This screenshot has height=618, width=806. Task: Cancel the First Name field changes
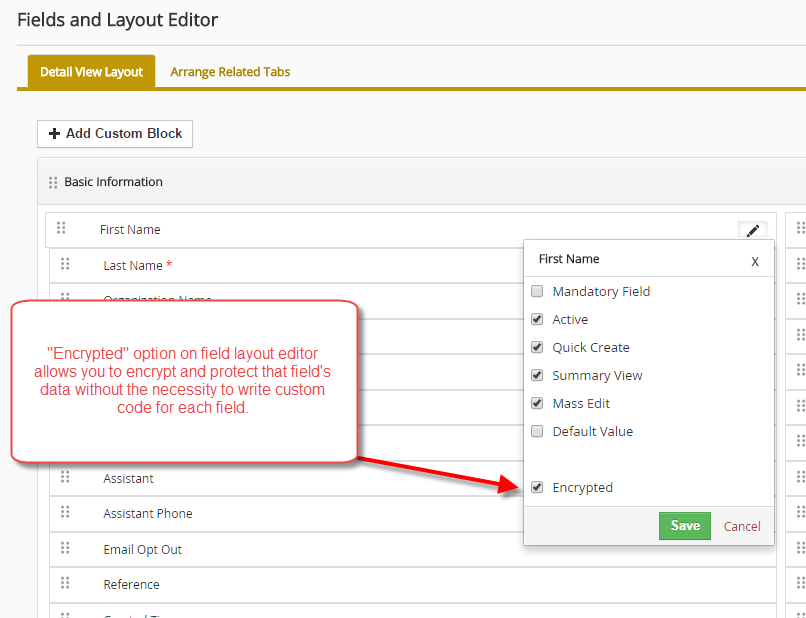point(742,526)
